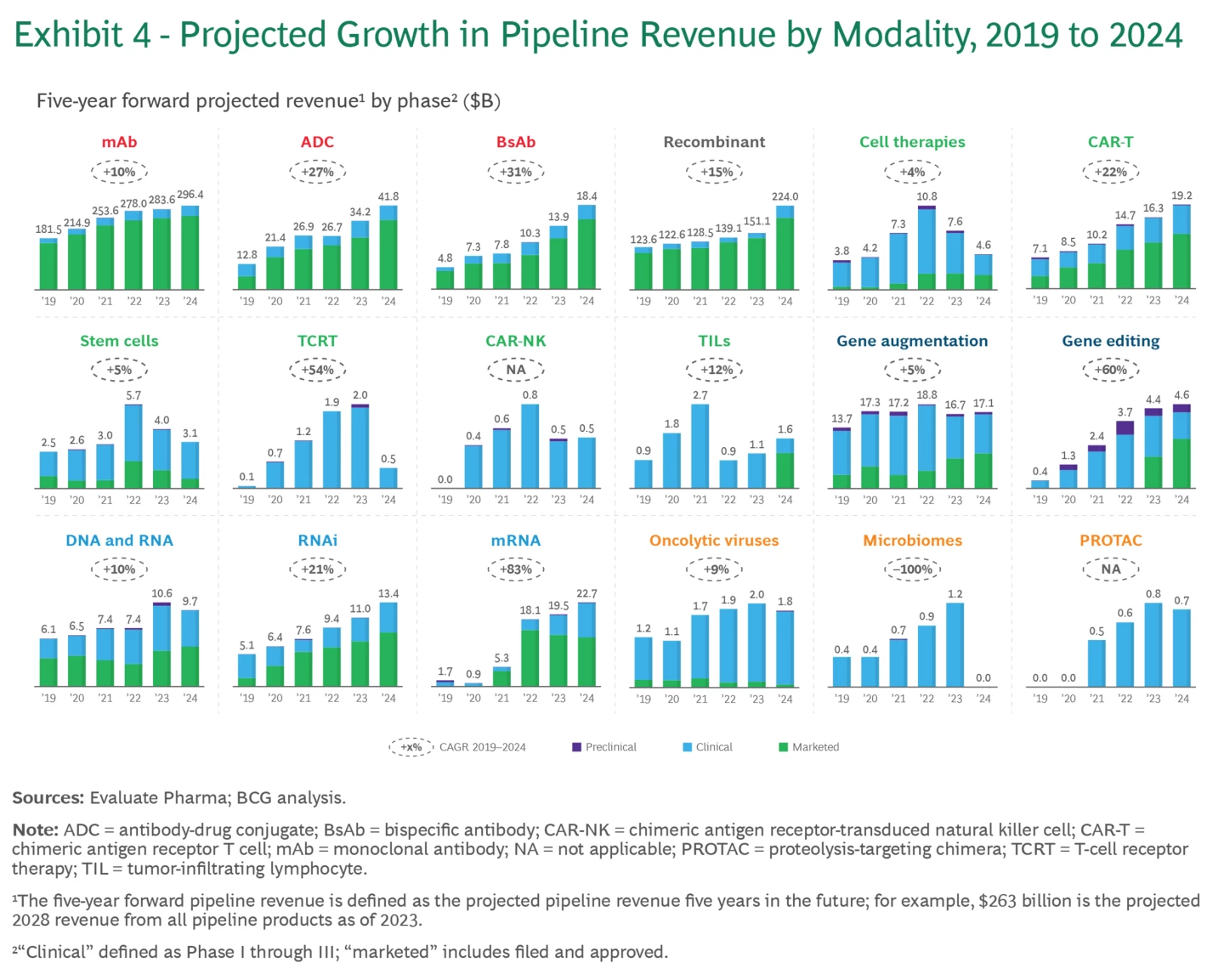Screen dimensions: 1224x980
Task: Click the green Marketed legend swatch
Action: (x=783, y=747)
